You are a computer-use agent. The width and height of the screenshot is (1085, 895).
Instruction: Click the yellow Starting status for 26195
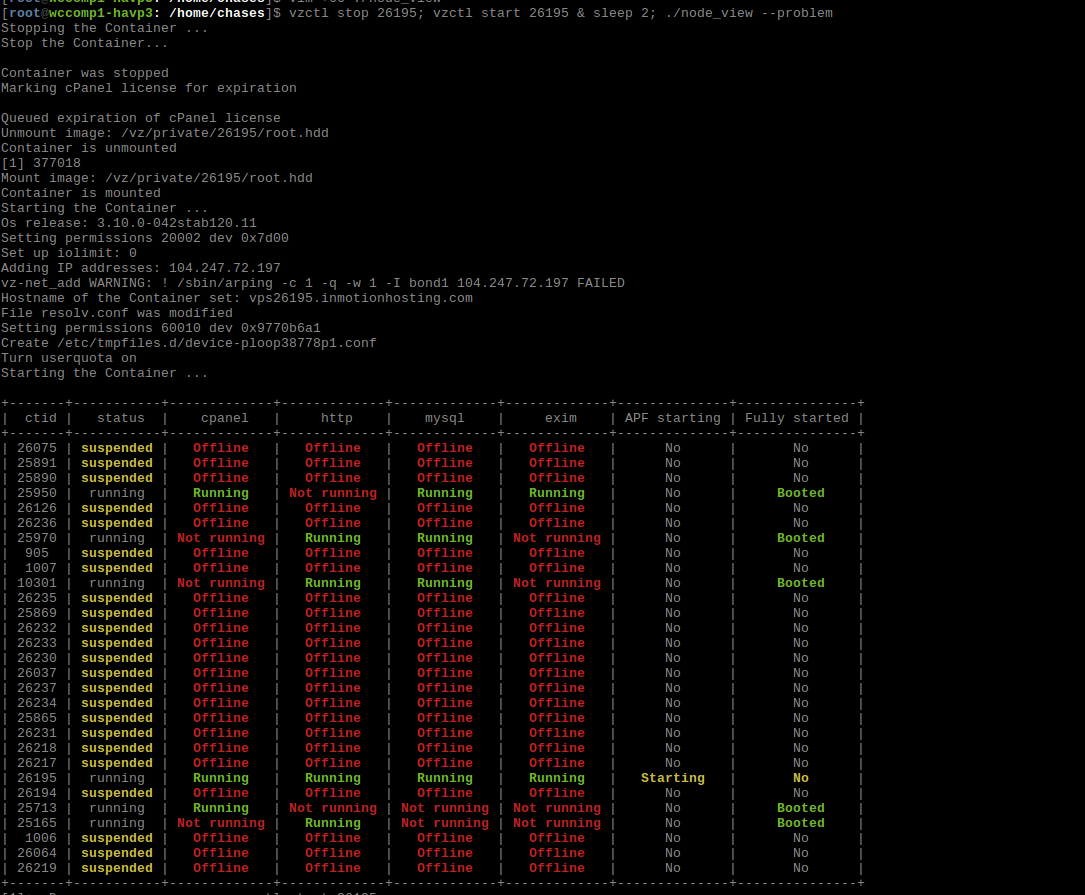click(672, 778)
